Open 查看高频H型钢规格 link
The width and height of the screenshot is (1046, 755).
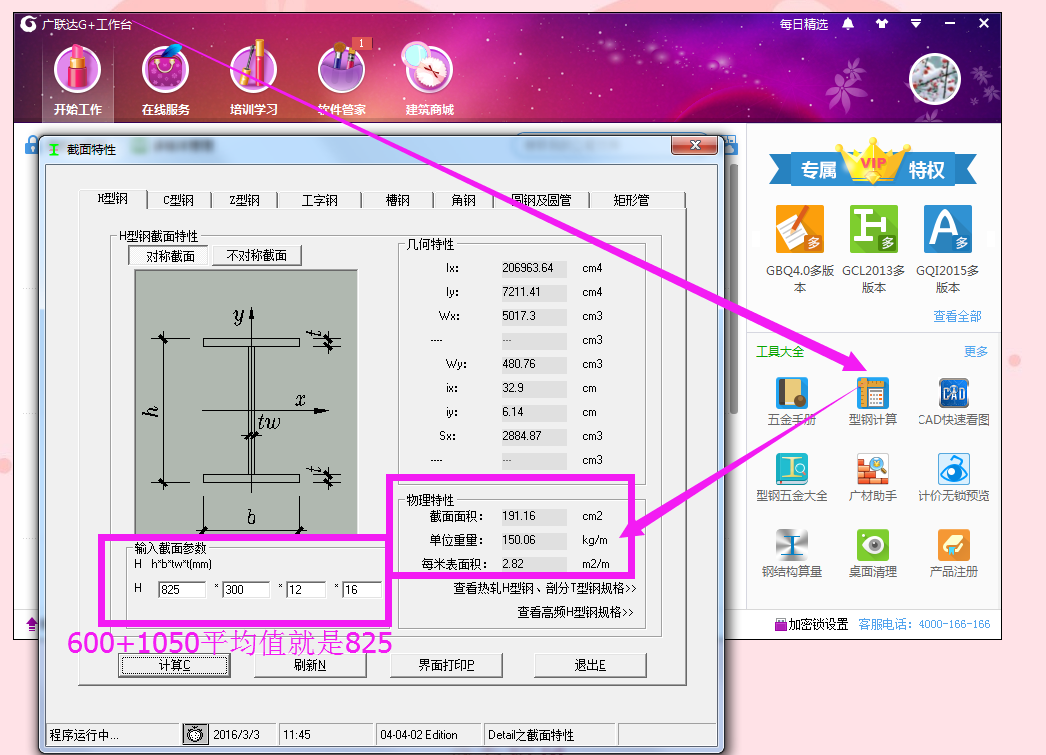[575, 612]
